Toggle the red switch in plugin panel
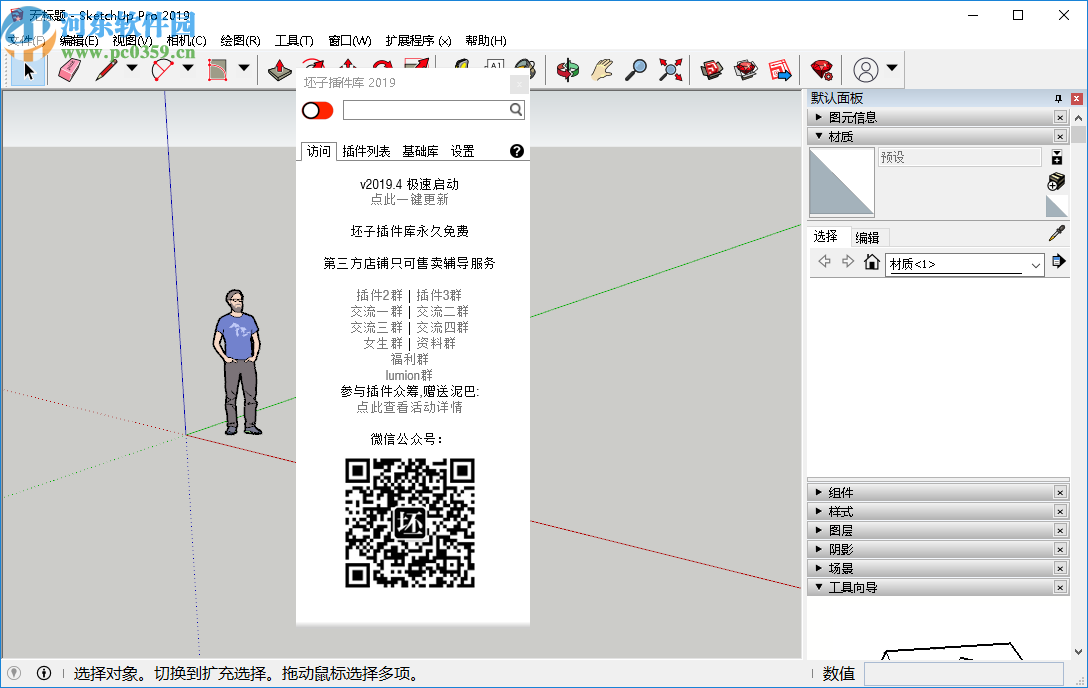Screen dimensions: 1088x688 tap(317, 110)
